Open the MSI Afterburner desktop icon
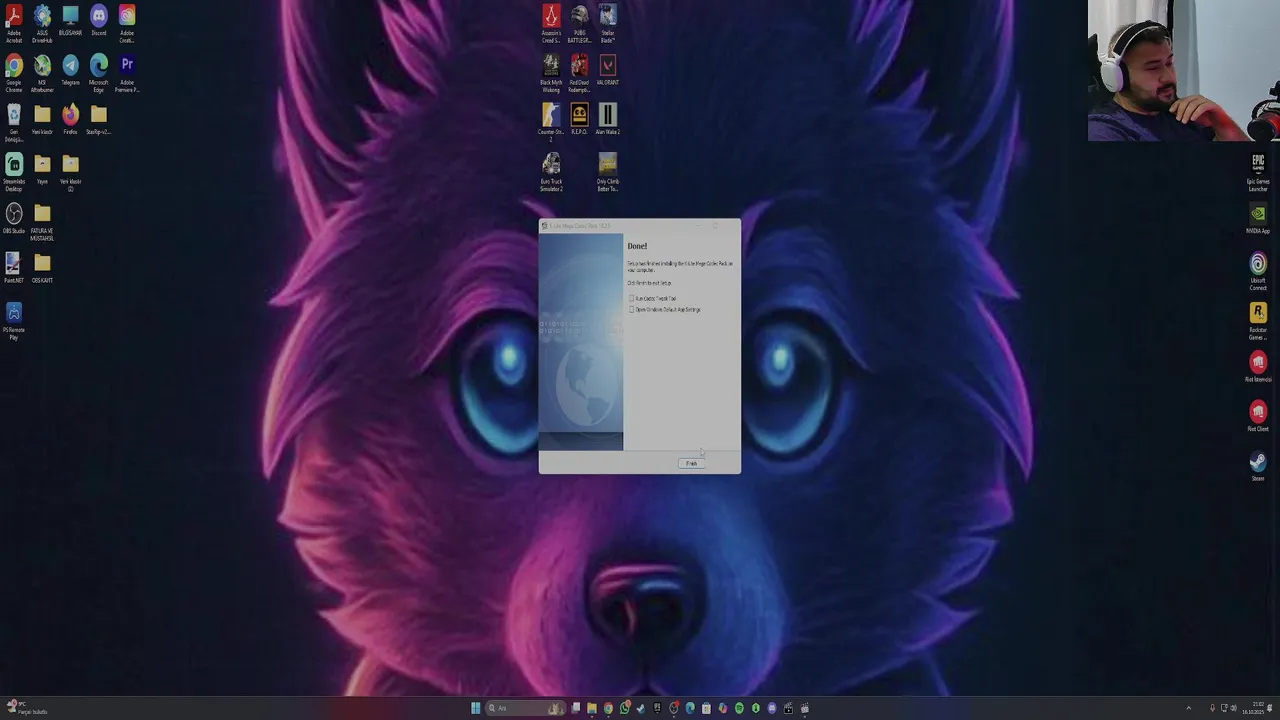 pos(42,73)
